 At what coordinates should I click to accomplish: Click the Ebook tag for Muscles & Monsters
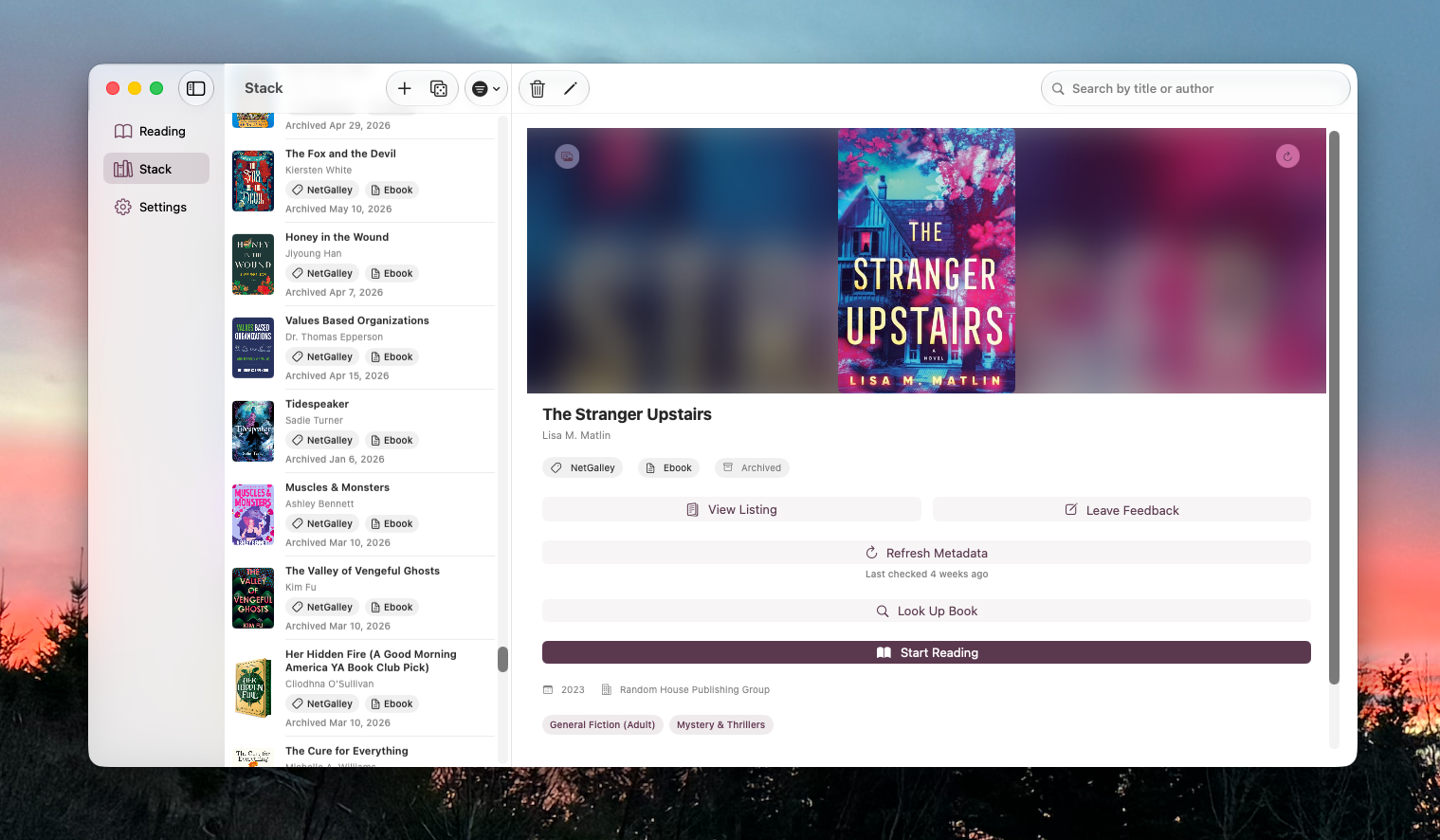click(392, 523)
